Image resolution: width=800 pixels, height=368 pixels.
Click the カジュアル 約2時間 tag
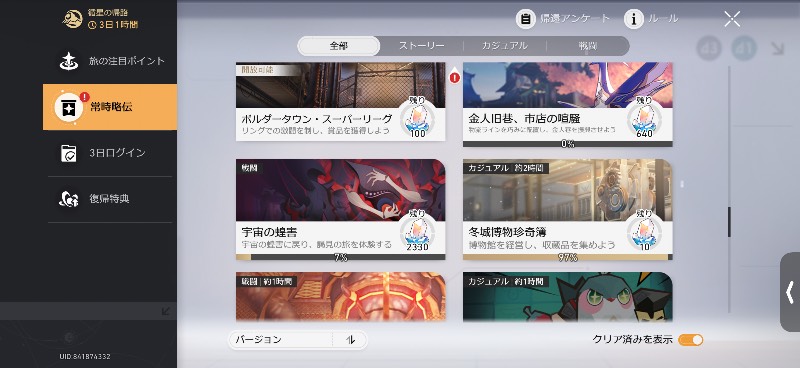506,168
